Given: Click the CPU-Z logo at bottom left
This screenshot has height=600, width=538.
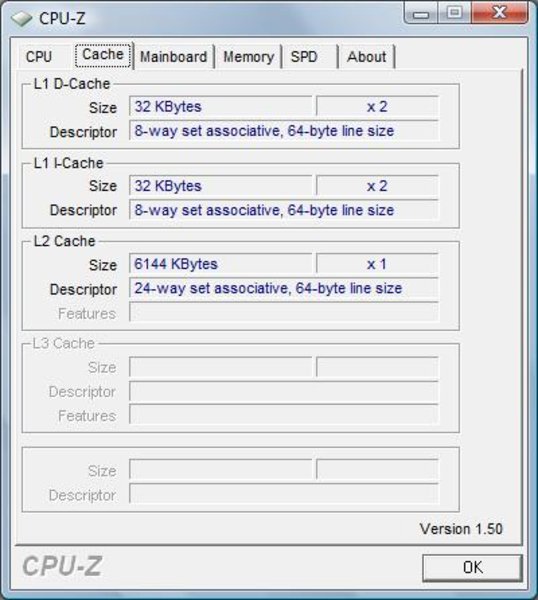Looking at the screenshot, I should point(62,566).
